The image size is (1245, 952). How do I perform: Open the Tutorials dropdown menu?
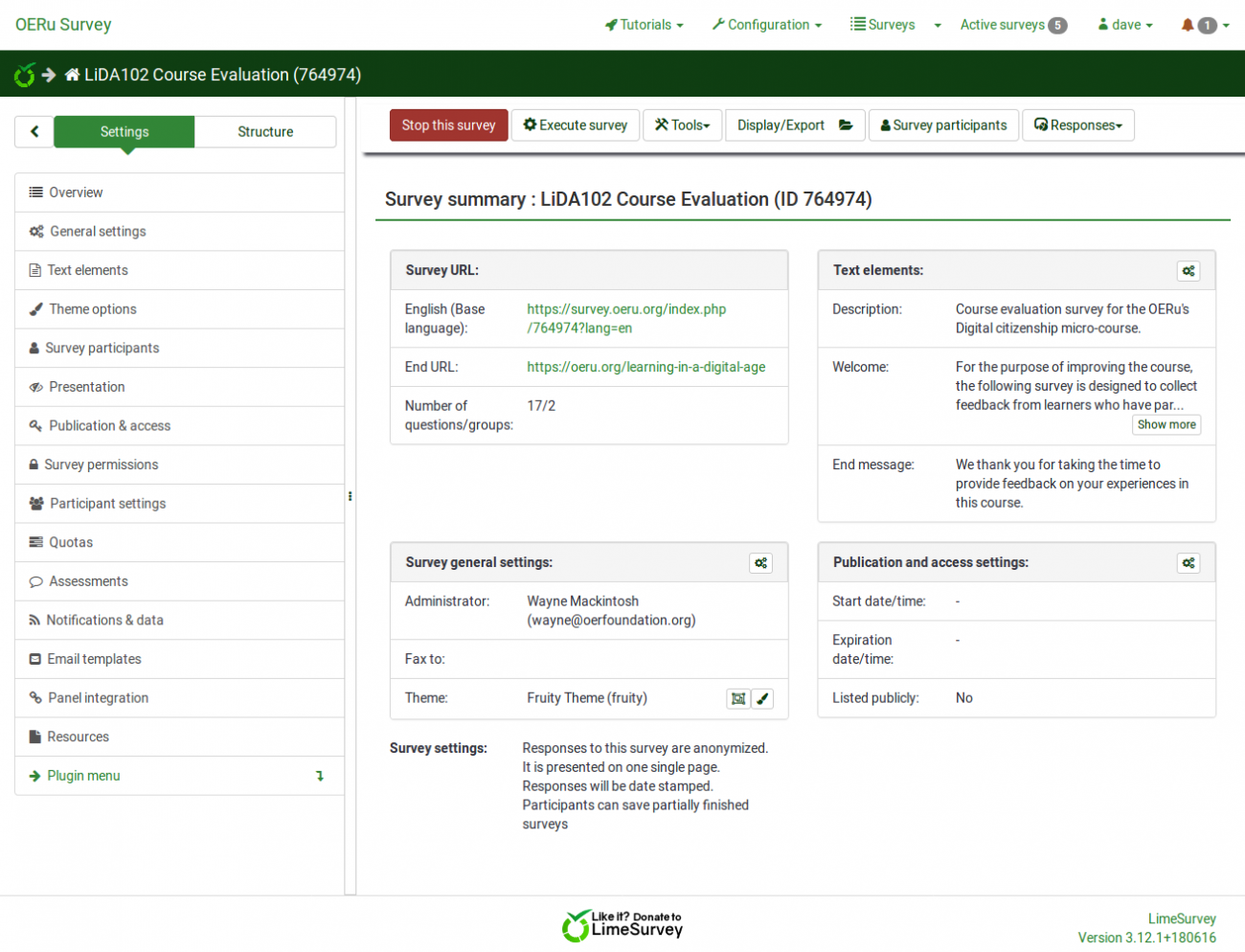[x=644, y=25]
